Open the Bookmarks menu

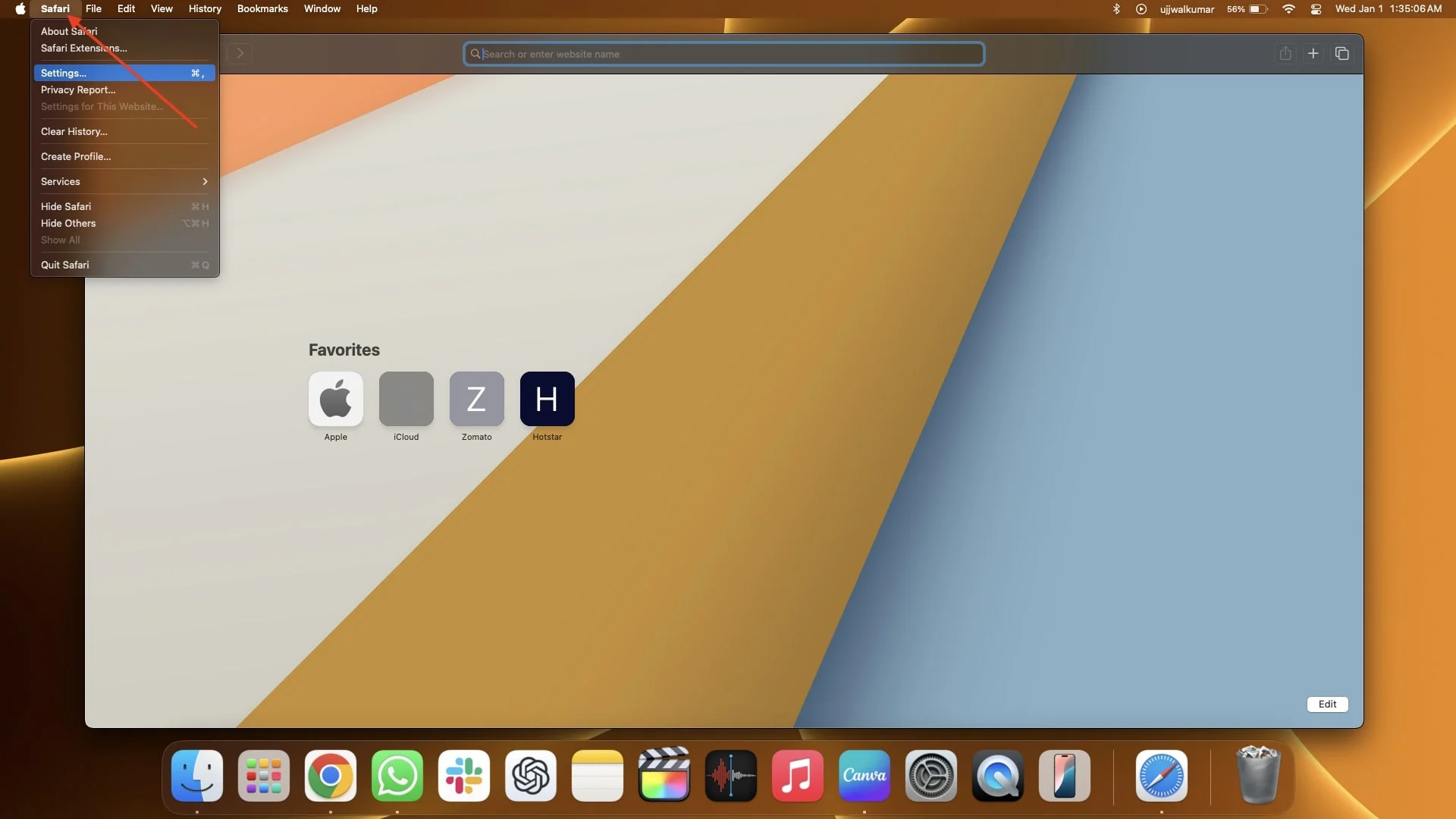[262, 9]
